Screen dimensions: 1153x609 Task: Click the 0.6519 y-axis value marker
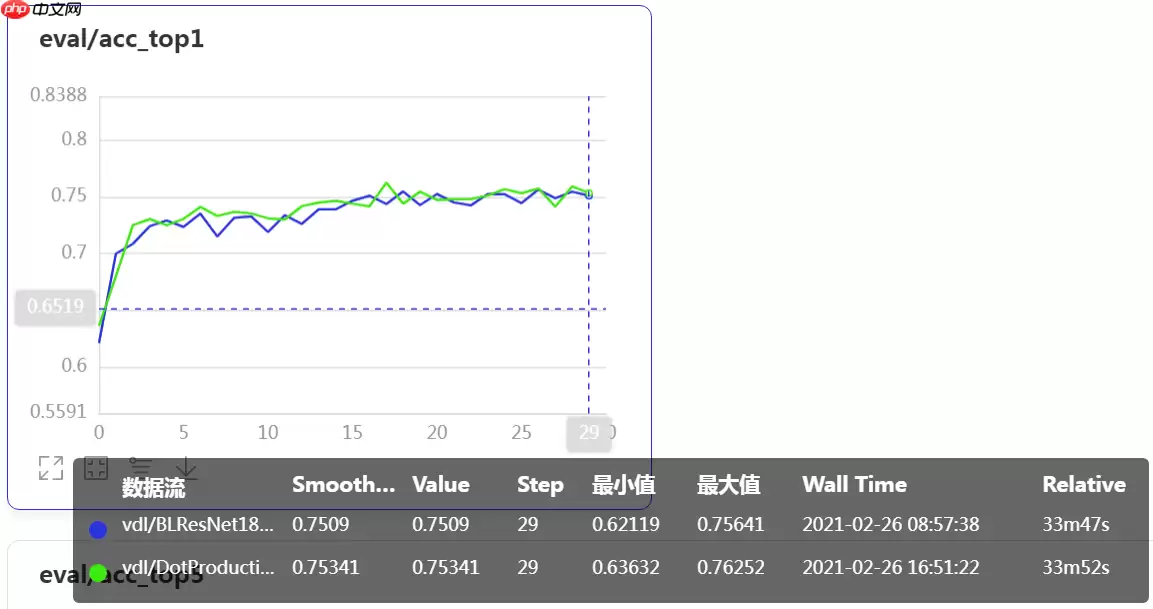pyautogui.click(x=55, y=307)
